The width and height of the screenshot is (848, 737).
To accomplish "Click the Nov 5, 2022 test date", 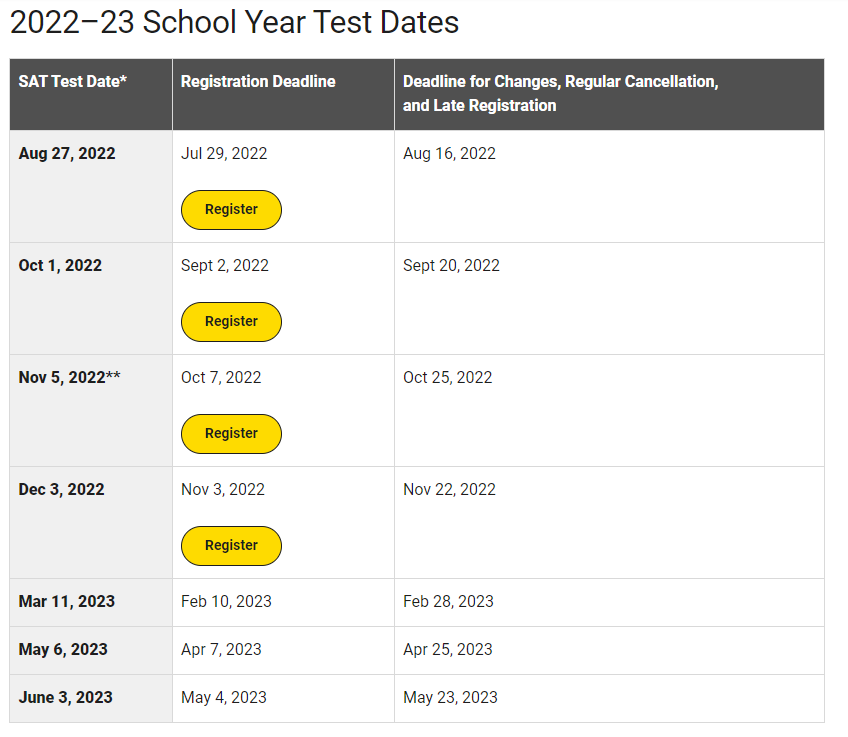I will pyautogui.click(x=69, y=378).
